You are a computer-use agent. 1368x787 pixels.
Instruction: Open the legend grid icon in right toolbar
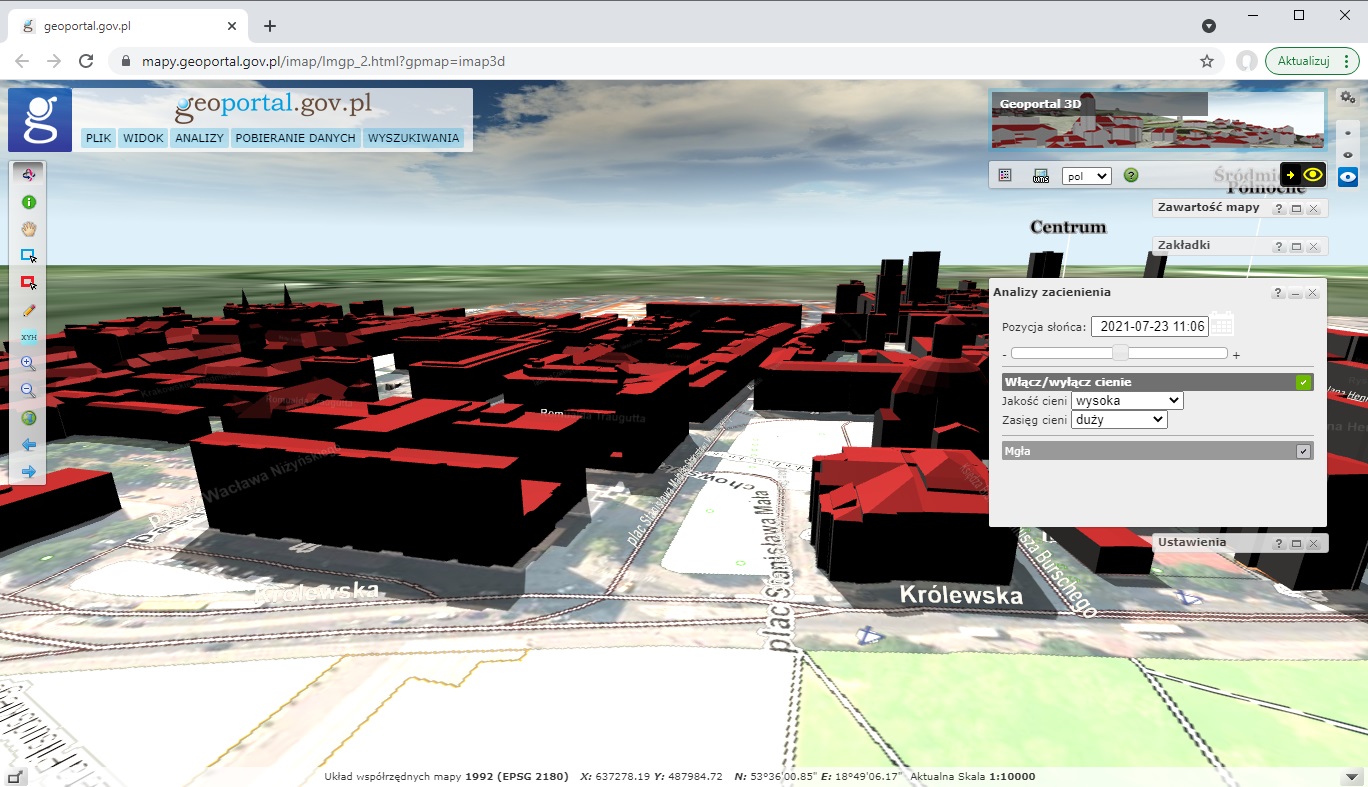point(1005,175)
